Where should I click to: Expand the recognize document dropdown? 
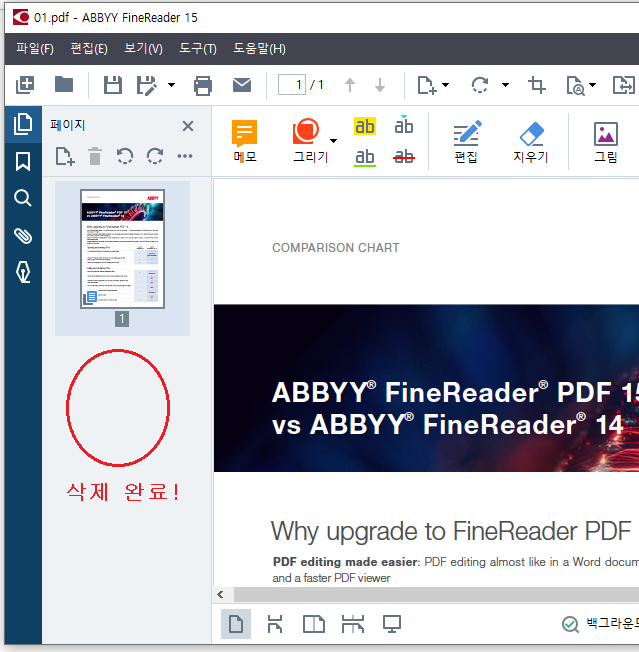point(592,85)
